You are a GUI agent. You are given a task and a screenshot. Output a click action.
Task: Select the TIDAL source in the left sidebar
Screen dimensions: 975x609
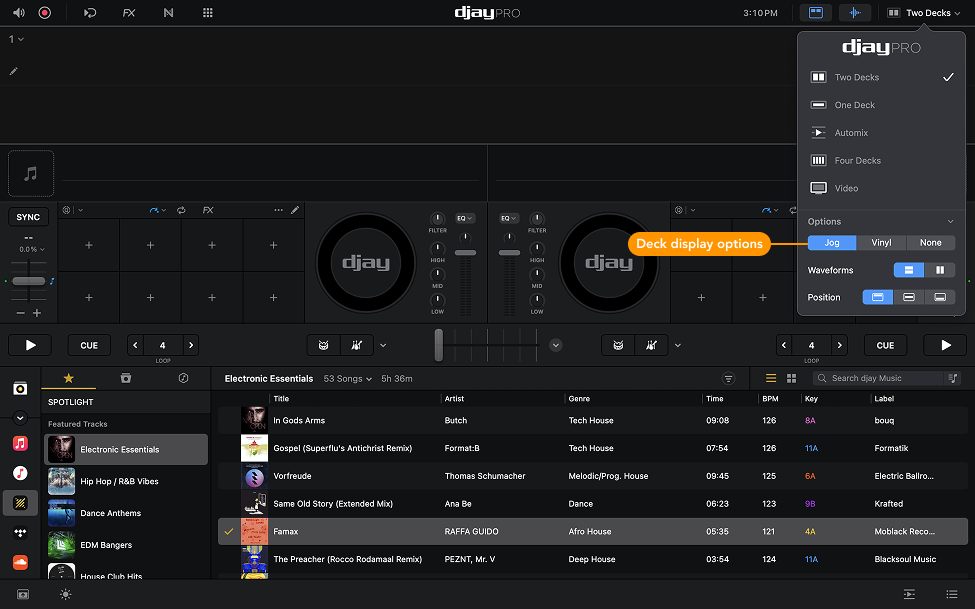(20, 533)
